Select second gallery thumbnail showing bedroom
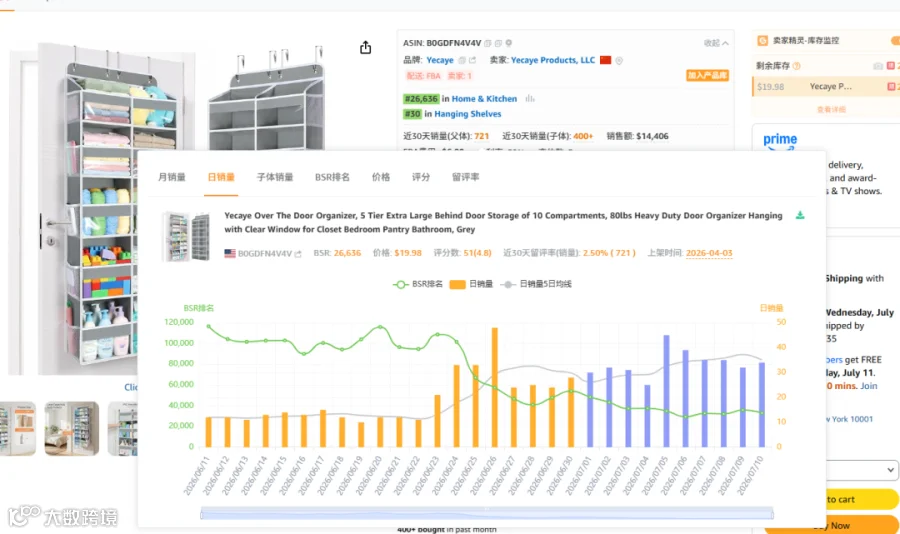The height and width of the screenshot is (534, 900). pyautogui.click(x=72, y=428)
